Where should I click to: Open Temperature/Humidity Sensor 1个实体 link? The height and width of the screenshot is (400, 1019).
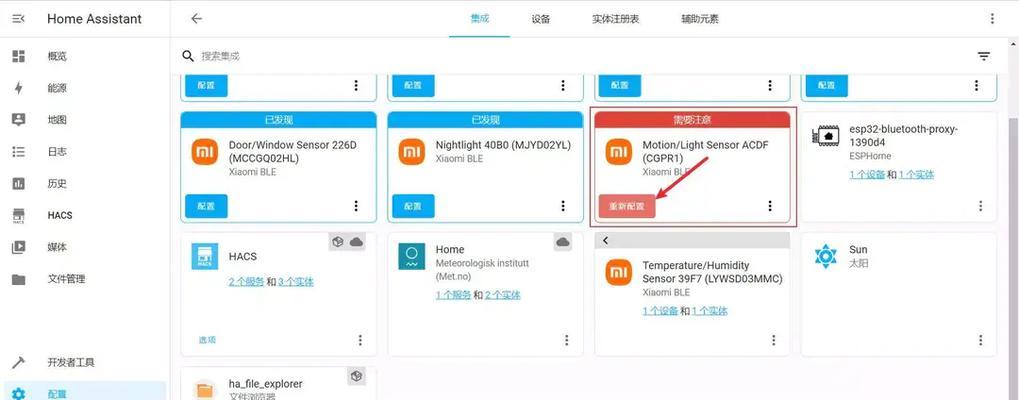pos(710,311)
